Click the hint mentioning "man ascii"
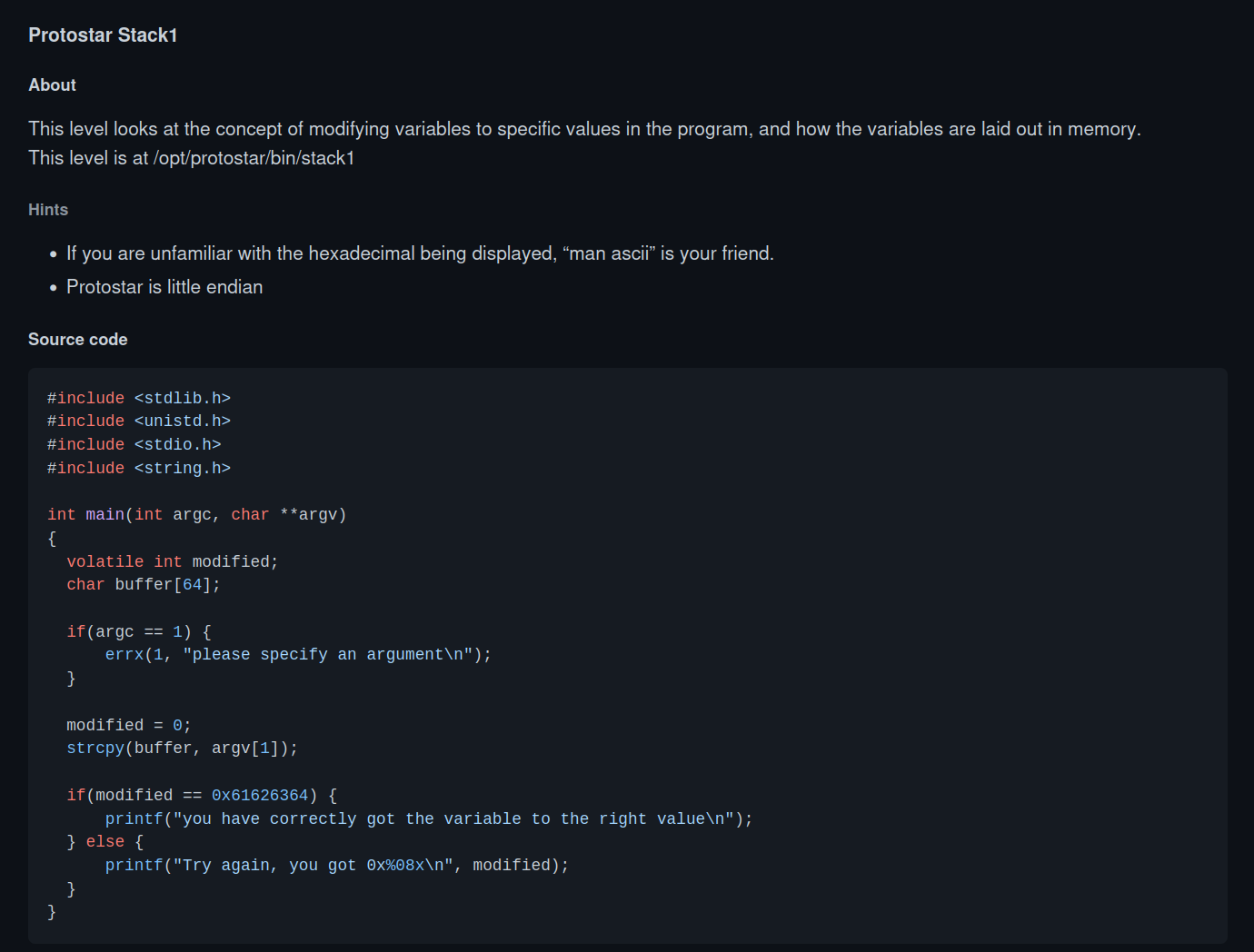 (x=420, y=253)
